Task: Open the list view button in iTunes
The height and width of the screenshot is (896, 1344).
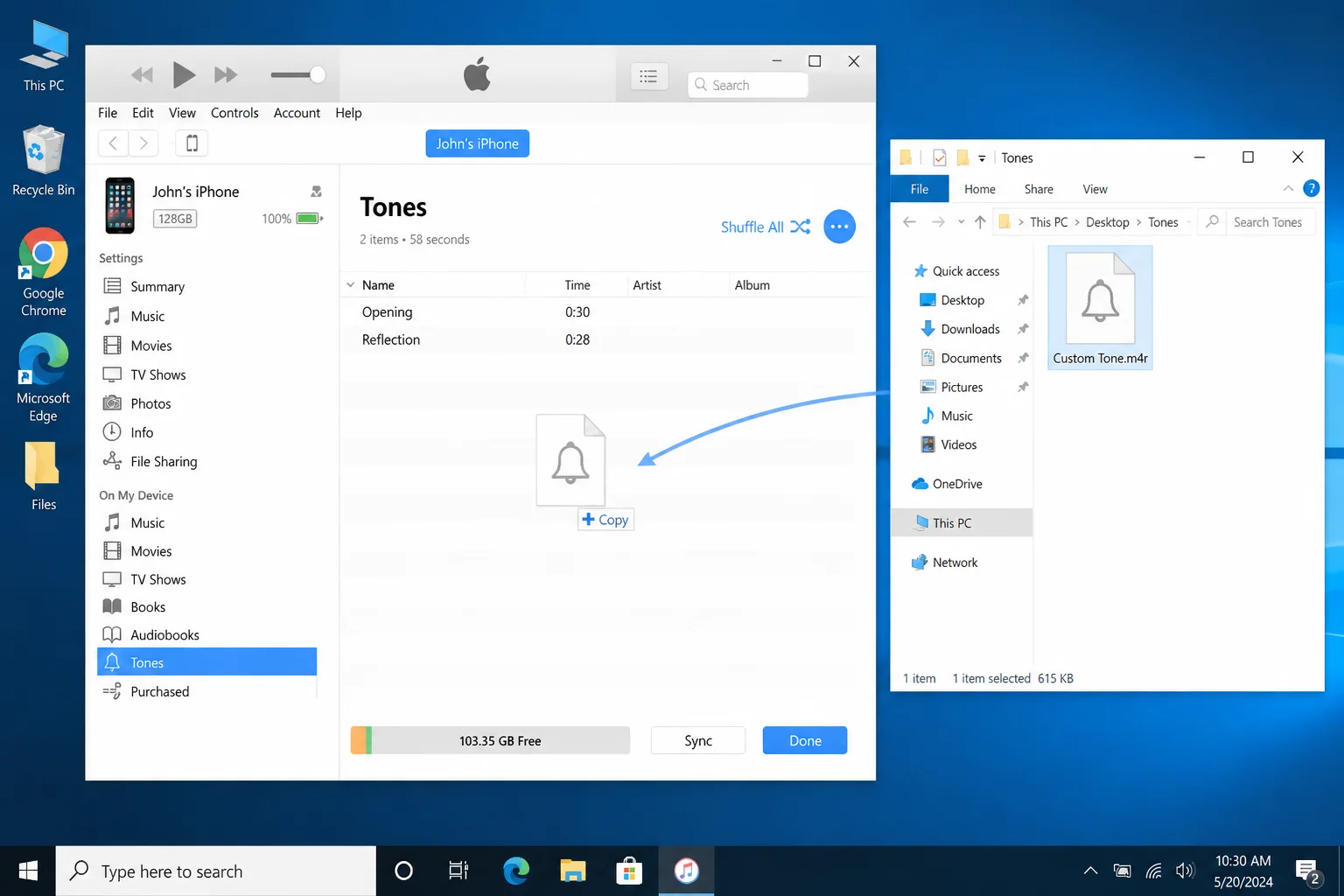Action: (649, 77)
